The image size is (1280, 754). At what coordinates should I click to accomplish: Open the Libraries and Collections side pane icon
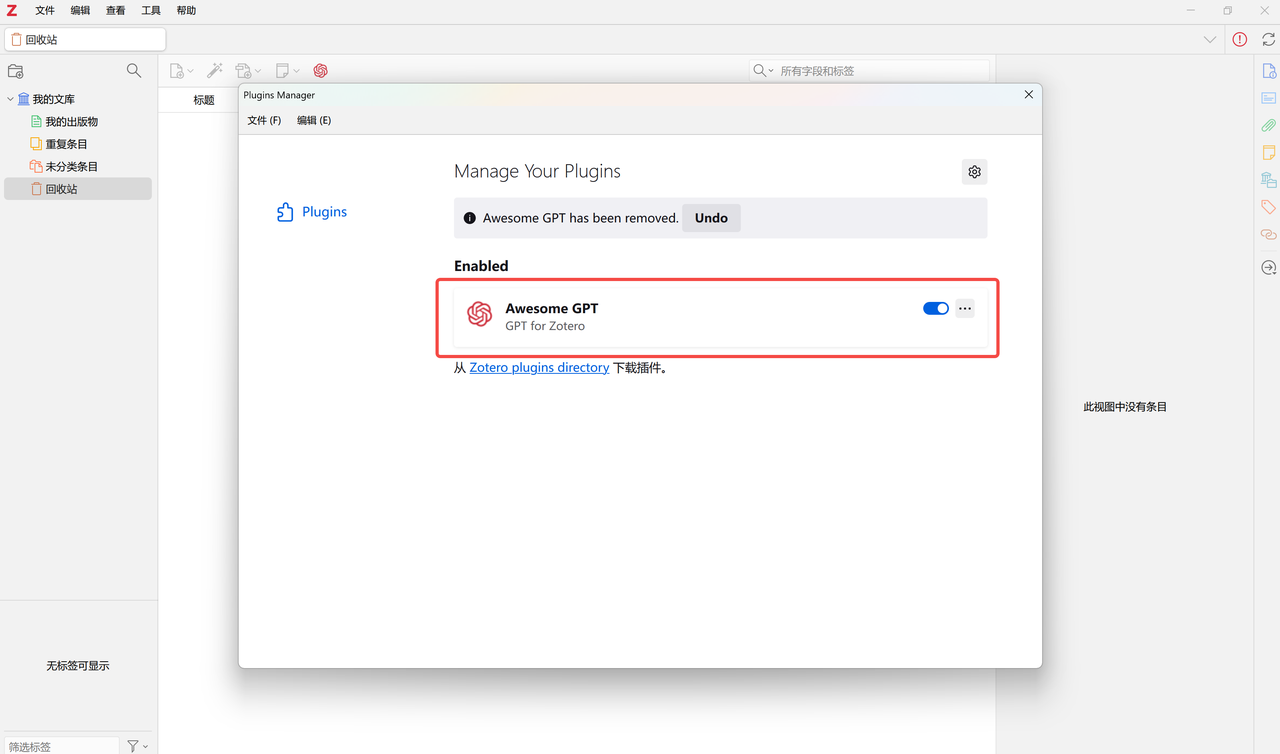pyautogui.click(x=1269, y=180)
